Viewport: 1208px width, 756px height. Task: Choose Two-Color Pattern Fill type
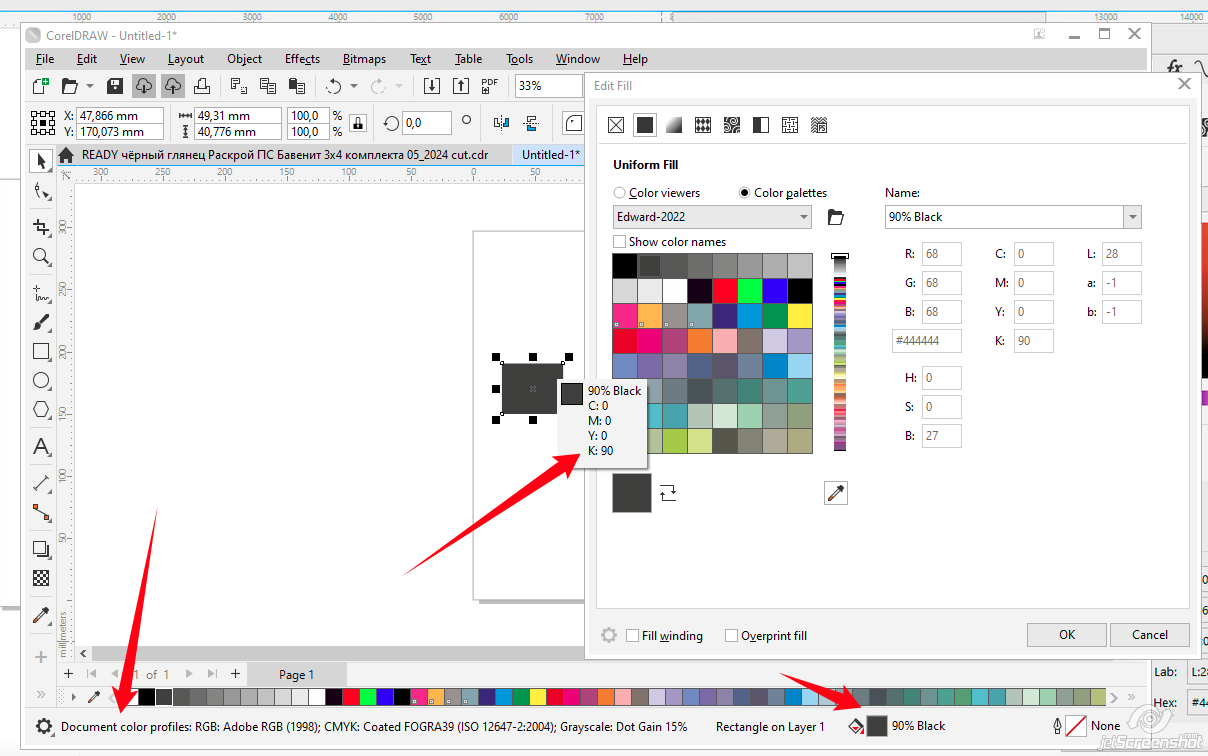point(761,125)
